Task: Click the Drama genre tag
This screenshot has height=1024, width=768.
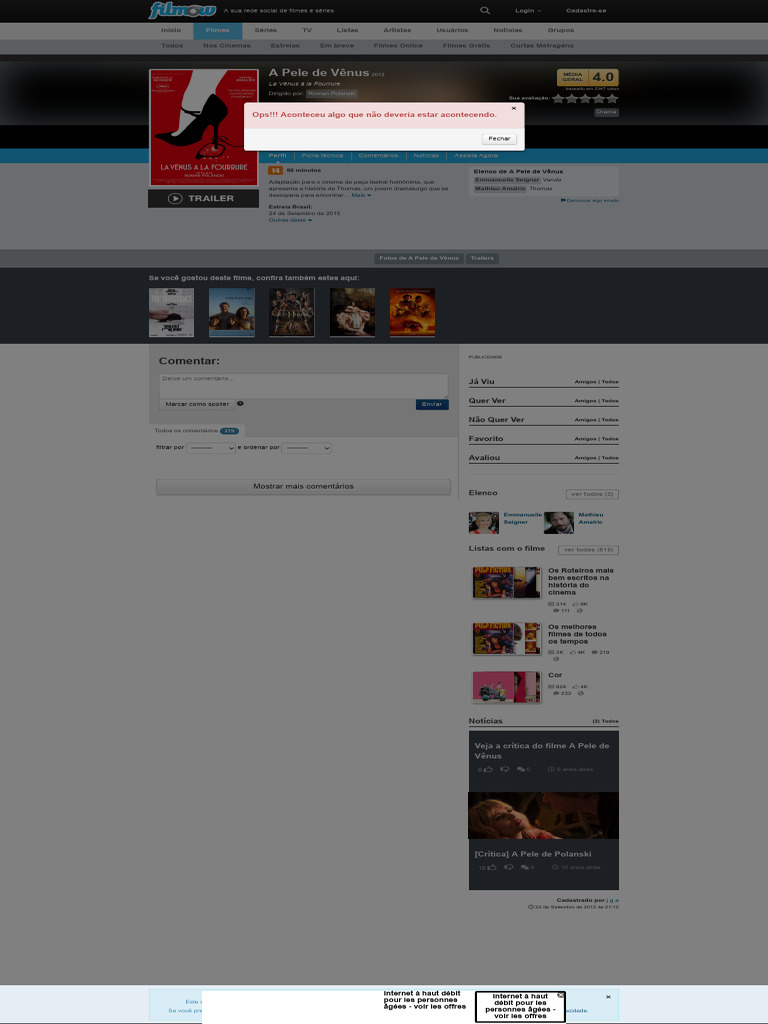Action: (606, 112)
